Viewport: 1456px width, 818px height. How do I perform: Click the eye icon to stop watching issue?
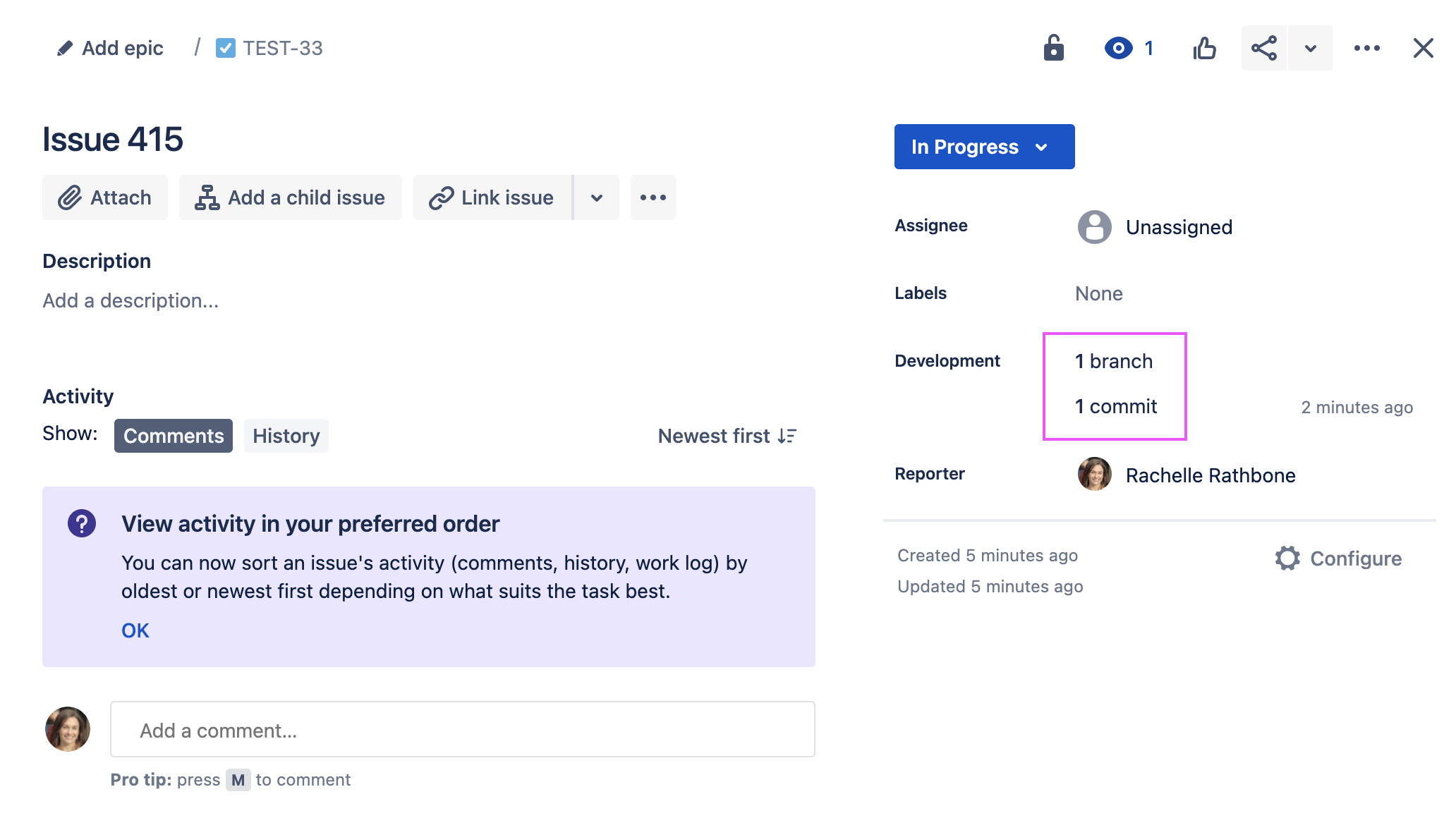tap(1119, 48)
